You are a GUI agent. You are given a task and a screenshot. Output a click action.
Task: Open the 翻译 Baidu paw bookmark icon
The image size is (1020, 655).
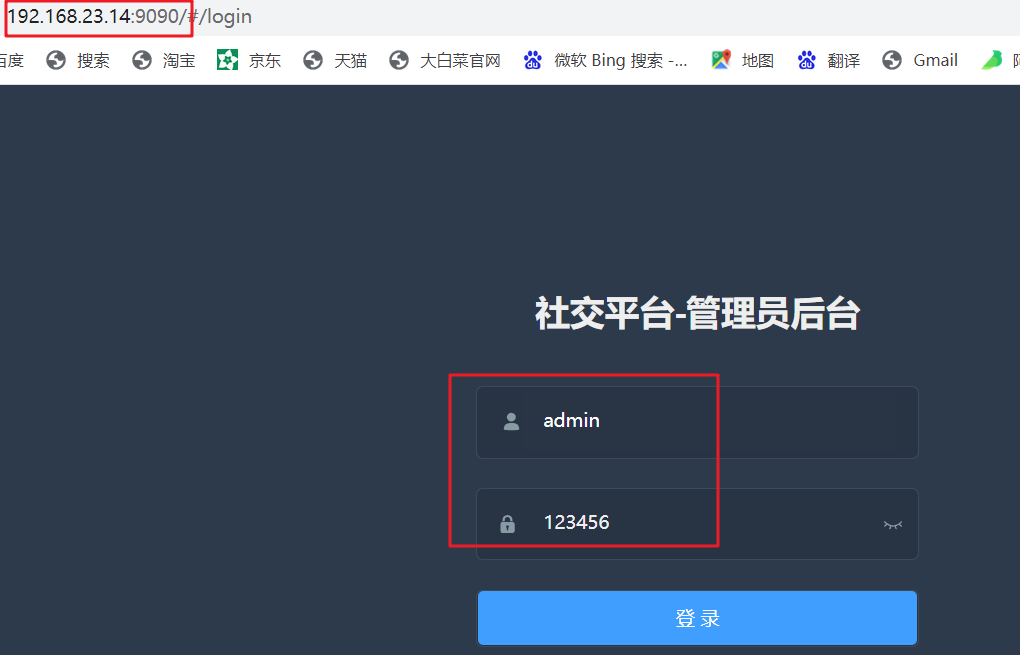(807, 60)
